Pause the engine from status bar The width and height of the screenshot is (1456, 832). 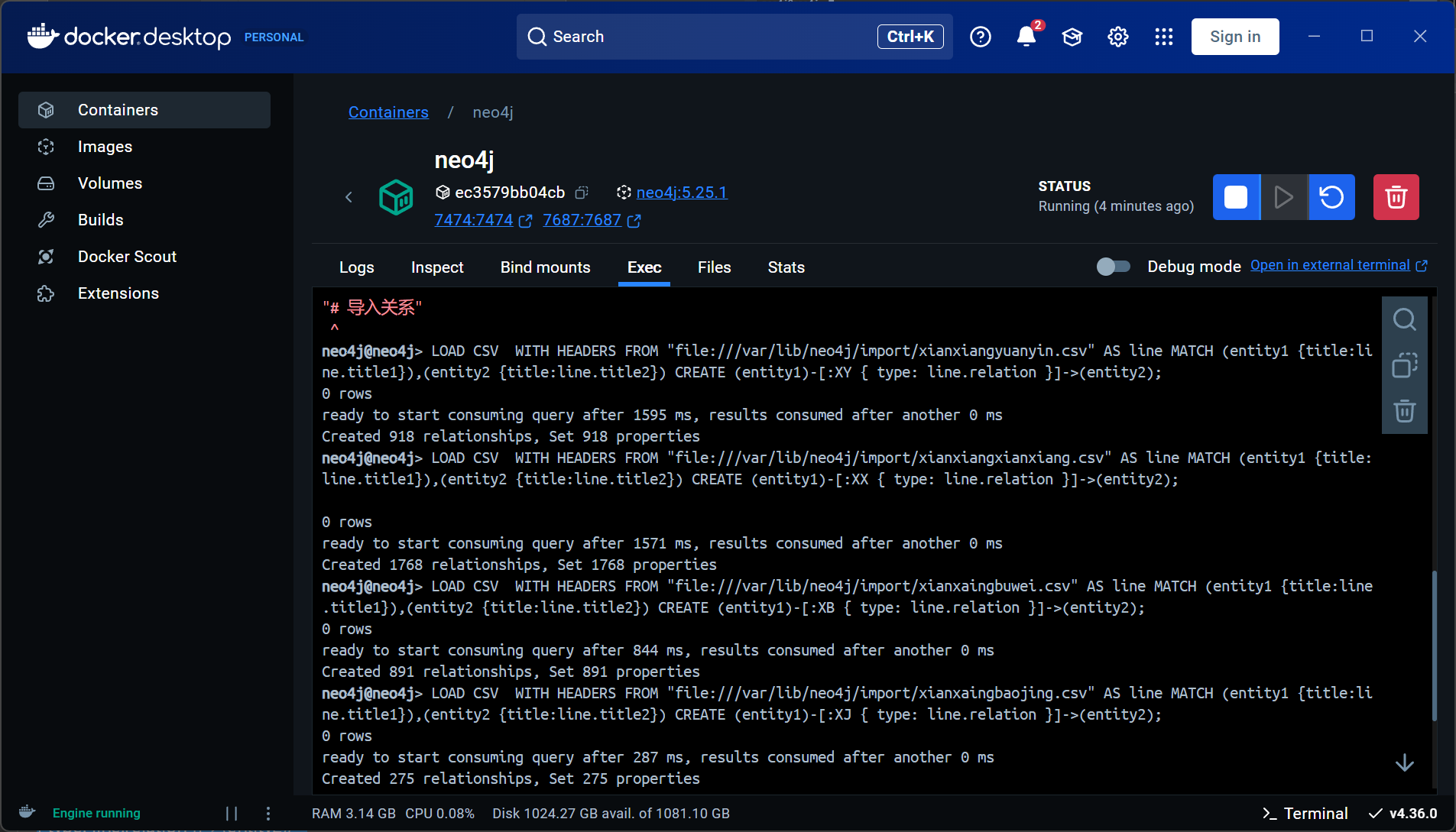coord(232,813)
